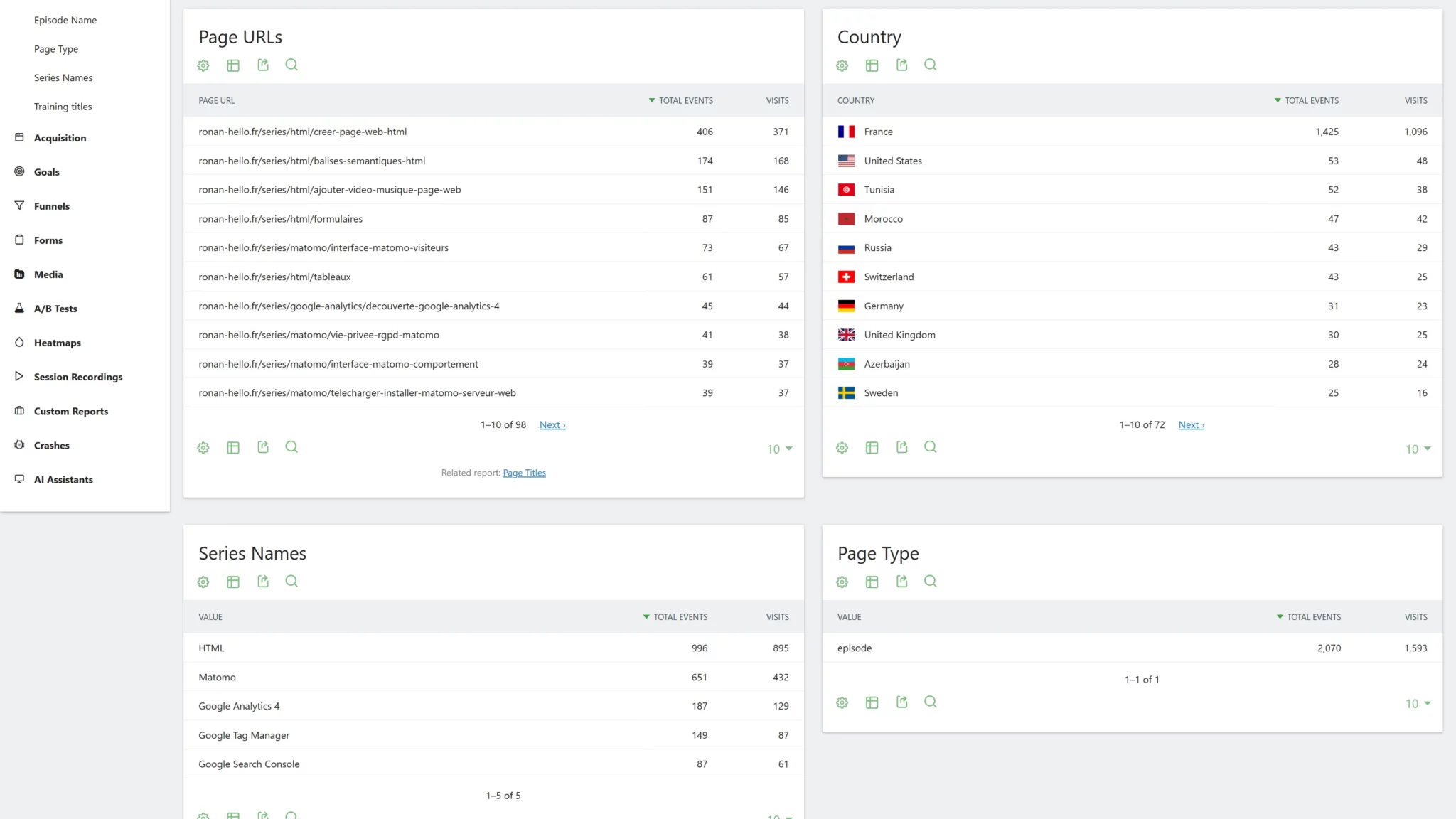1456x819 pixels.
Task: Click table visualization icon in Country header
Action: coord(872,65)
